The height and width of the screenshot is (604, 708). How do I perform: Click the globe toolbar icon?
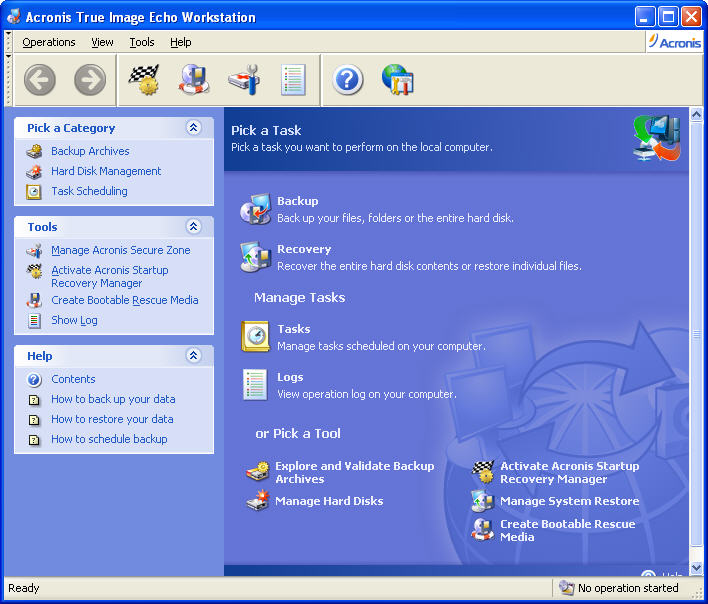397,79
